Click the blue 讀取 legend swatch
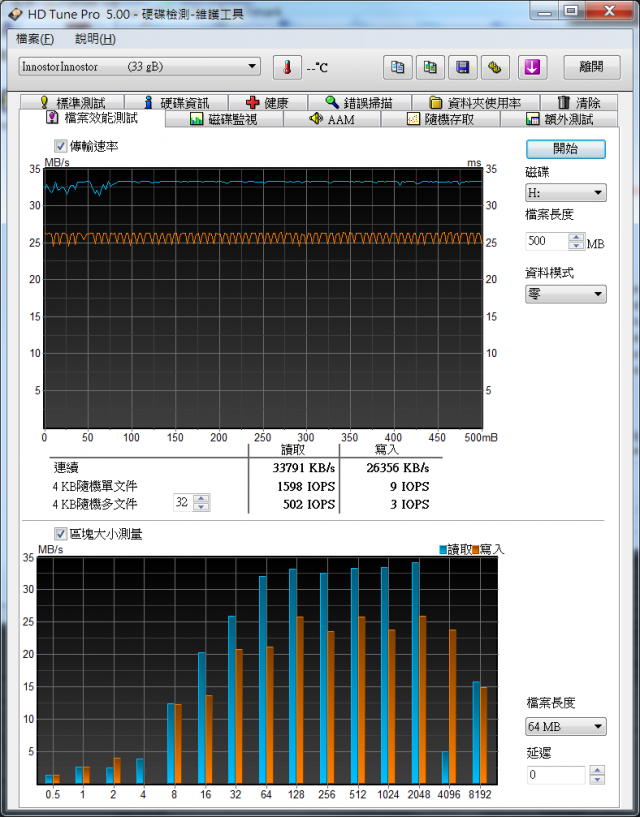 click(x=443, y=549)
